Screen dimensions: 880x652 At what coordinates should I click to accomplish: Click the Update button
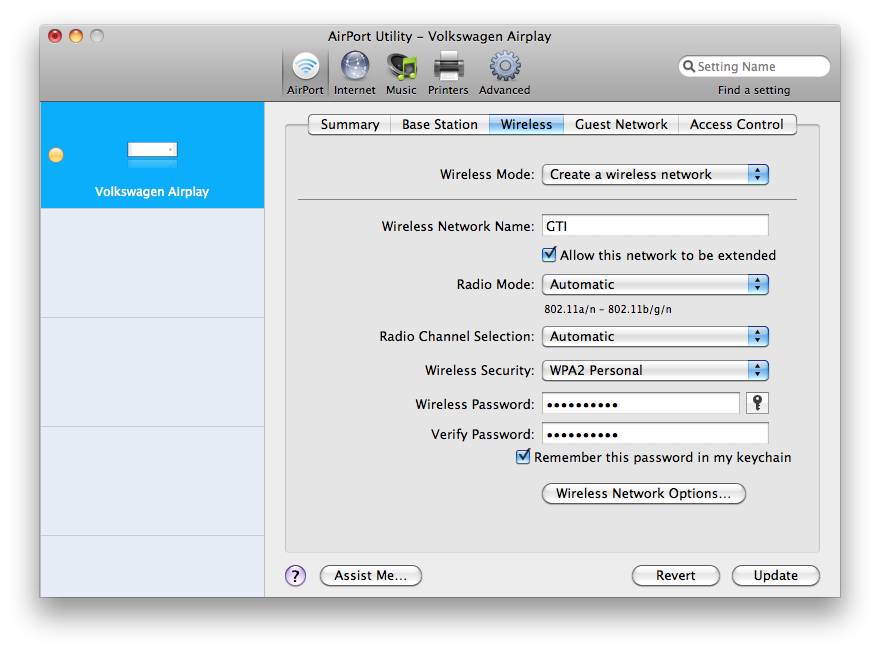[x=776, y=576]
